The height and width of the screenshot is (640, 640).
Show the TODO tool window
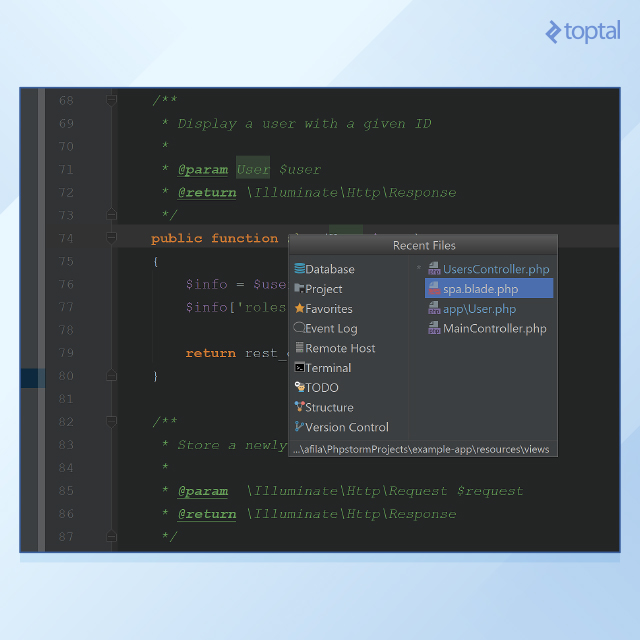click(322, 388)
